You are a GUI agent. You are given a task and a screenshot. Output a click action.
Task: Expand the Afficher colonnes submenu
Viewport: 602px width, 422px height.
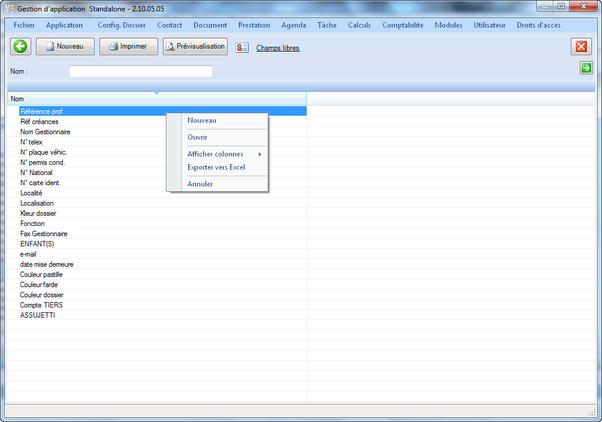coord(218,154)
